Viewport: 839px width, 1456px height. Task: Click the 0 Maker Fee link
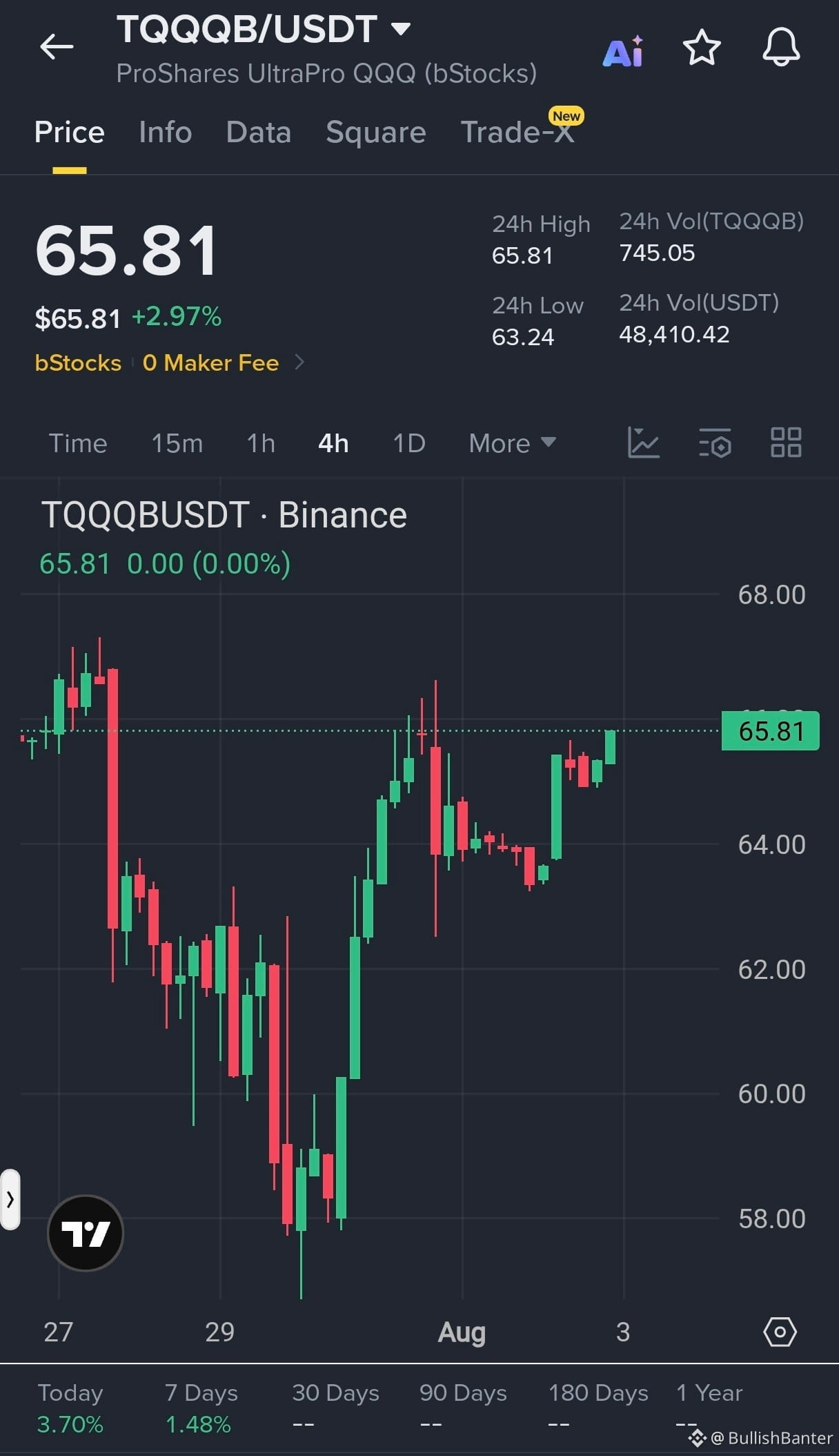pos(210,362)
